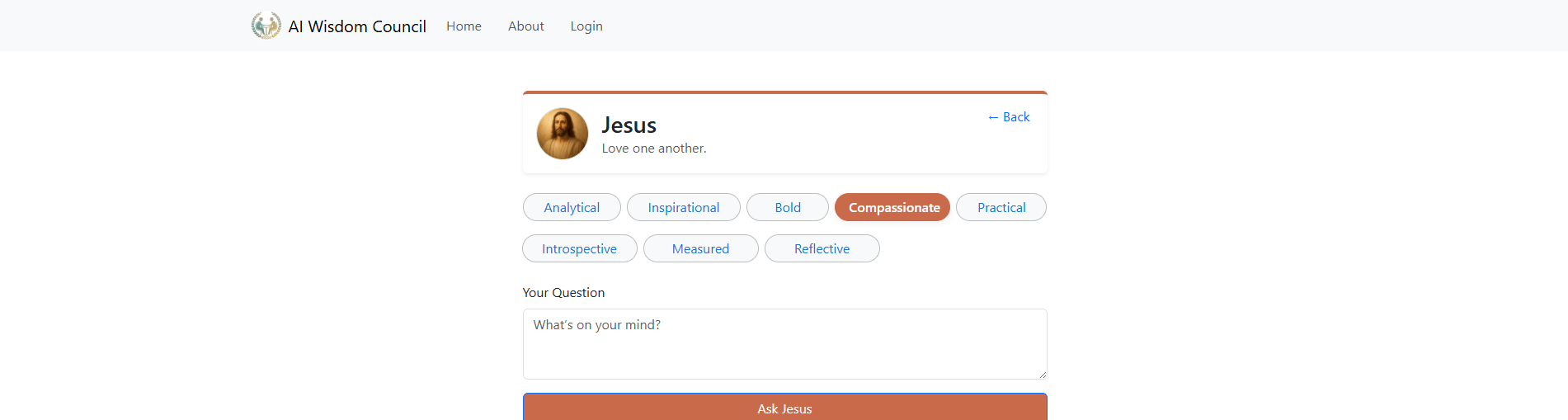Image resolution: width=1568 pixels, height=420 pixels.
Task: Select the Measured tone pill
Action: coord(700,249)
